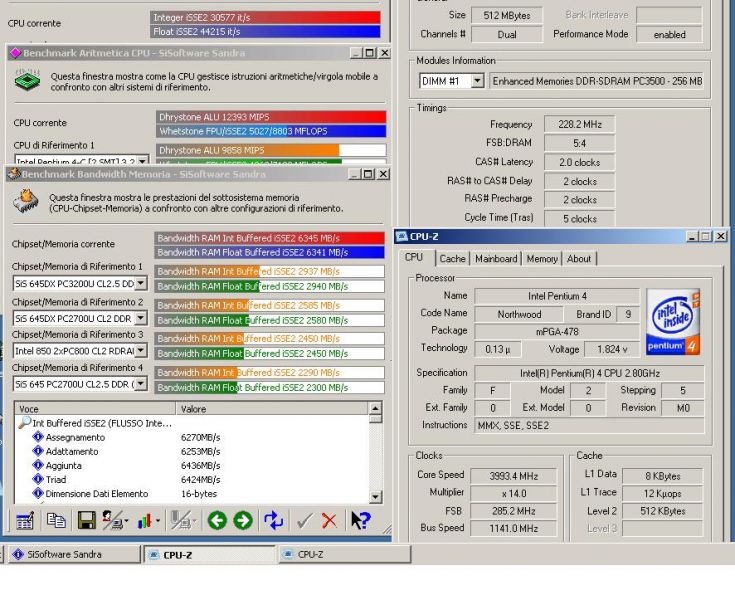
Task: Open the Intel Pentium 4-C CPU reference dropdown
Action: click(x=142, y=160)
